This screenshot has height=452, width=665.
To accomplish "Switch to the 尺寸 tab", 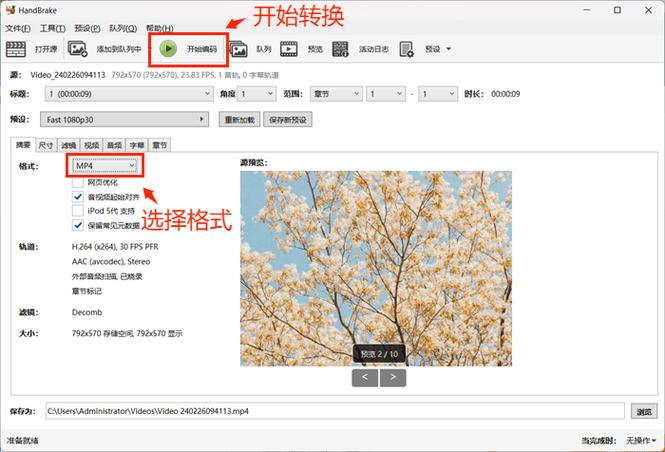I will click(46, 145).
